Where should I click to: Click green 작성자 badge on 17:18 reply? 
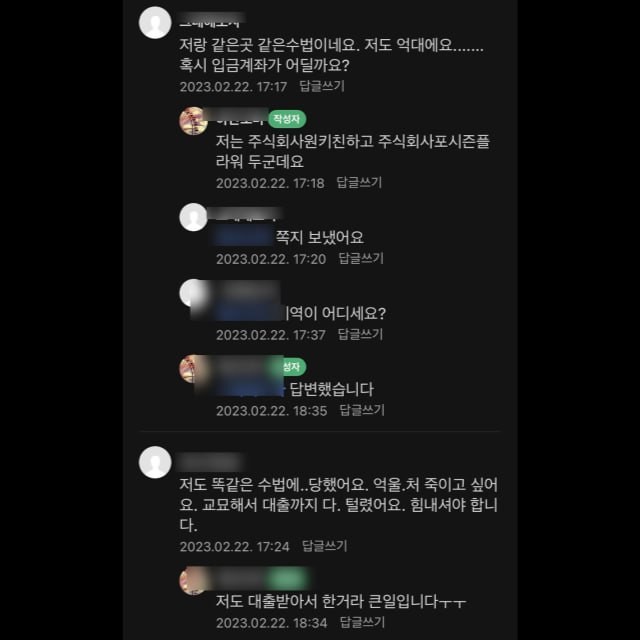click(x=287, y=119)
